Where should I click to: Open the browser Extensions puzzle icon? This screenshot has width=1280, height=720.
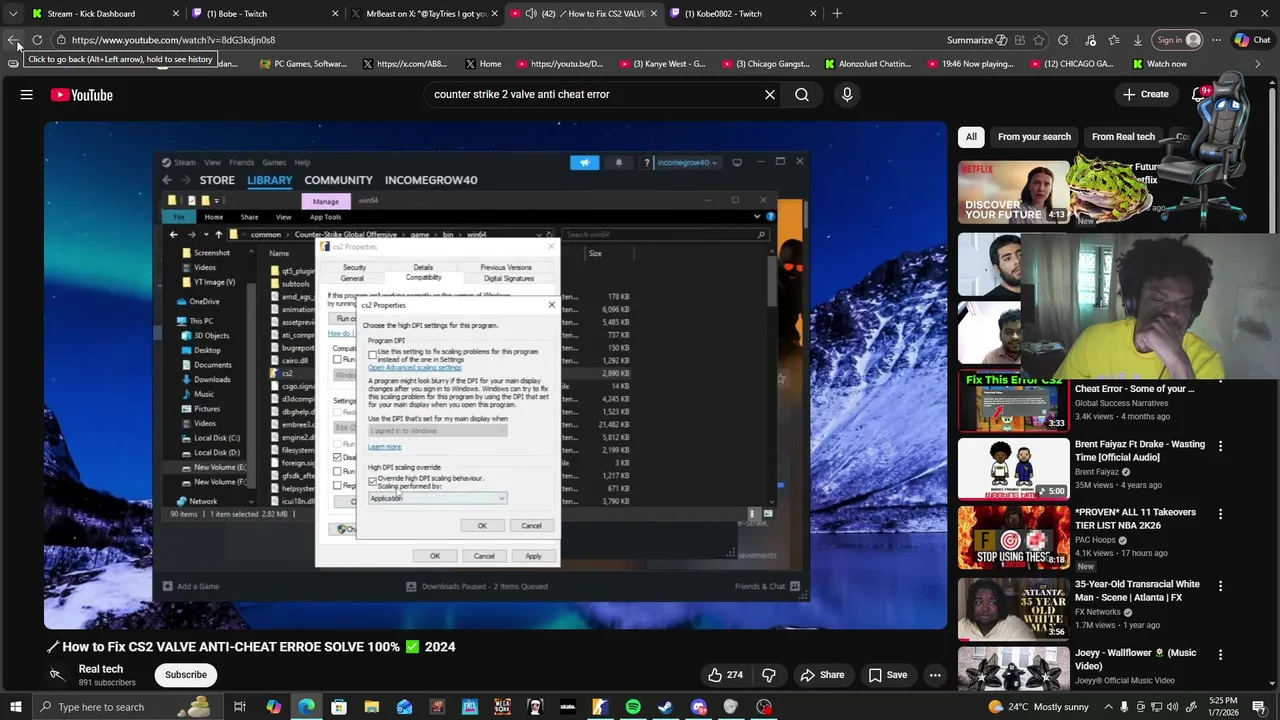(1063, 40)
